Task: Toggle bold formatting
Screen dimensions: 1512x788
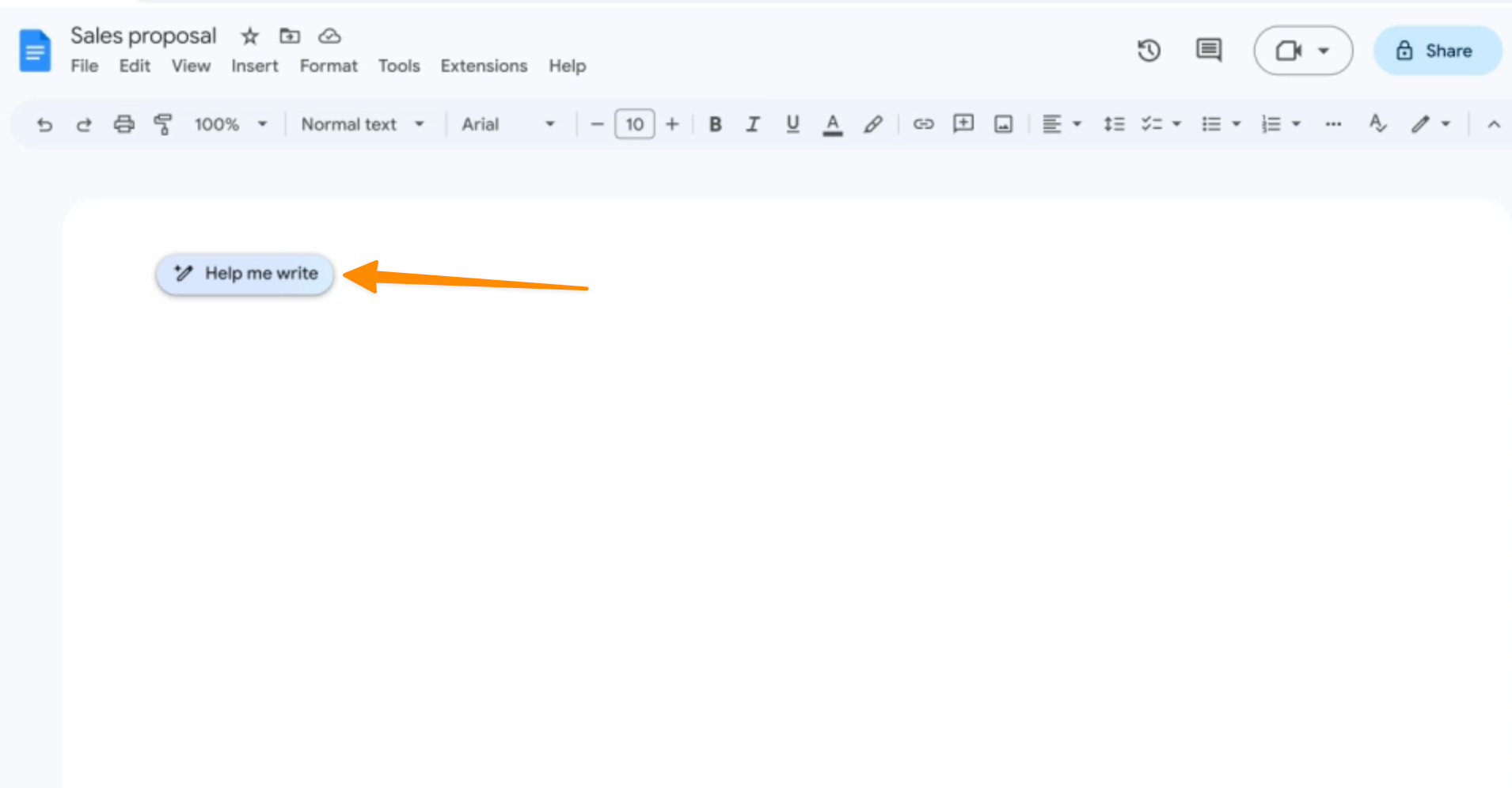Action: pos(715,124)
